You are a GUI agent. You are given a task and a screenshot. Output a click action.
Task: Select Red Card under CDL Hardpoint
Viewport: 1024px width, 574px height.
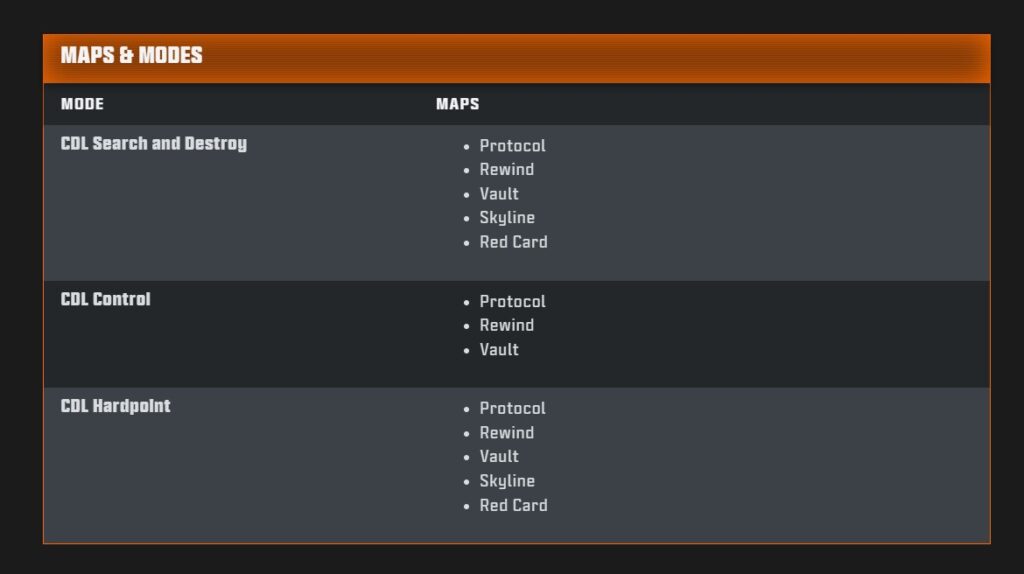(513, 506)
